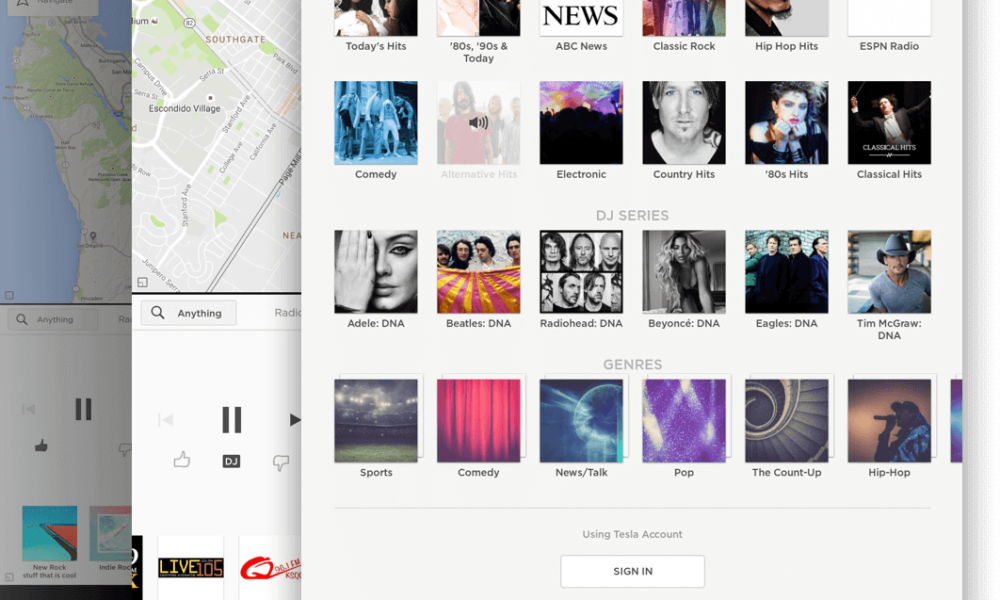Click thumbs-up in the dimmed background panel
This screenshot has height=600, width=1000.
[41, 446]
